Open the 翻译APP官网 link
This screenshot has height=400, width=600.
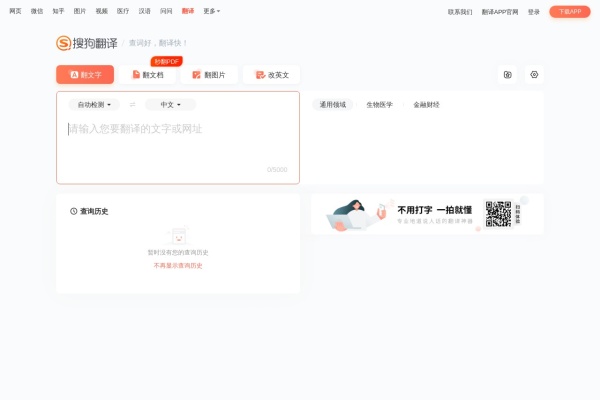(x=500, y=12)
